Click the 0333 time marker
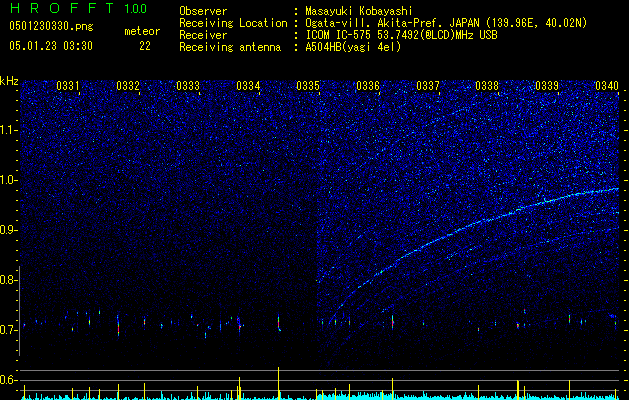629x400 pixels. [x=188, y=85]
